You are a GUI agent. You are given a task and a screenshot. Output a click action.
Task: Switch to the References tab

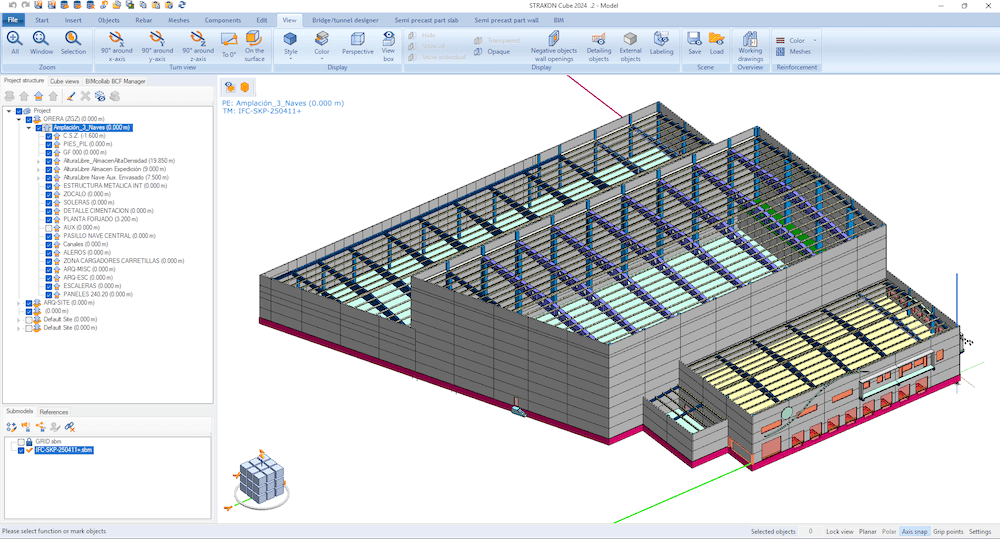coord(54,412)
